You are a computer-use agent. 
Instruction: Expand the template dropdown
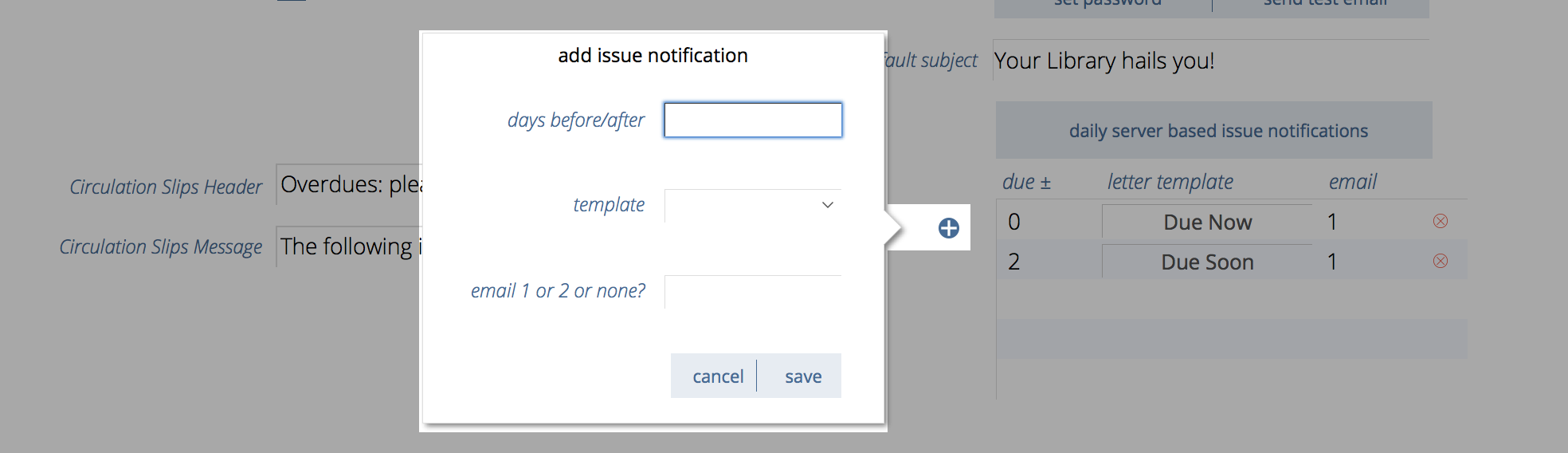coord(753,205)
